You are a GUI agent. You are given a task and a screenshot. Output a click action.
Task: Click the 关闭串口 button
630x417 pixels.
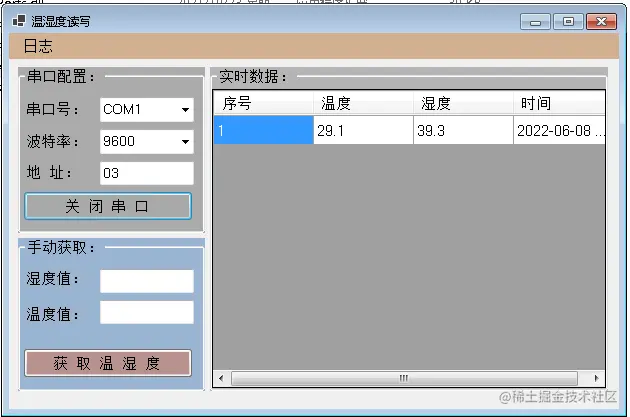(108, 206)
